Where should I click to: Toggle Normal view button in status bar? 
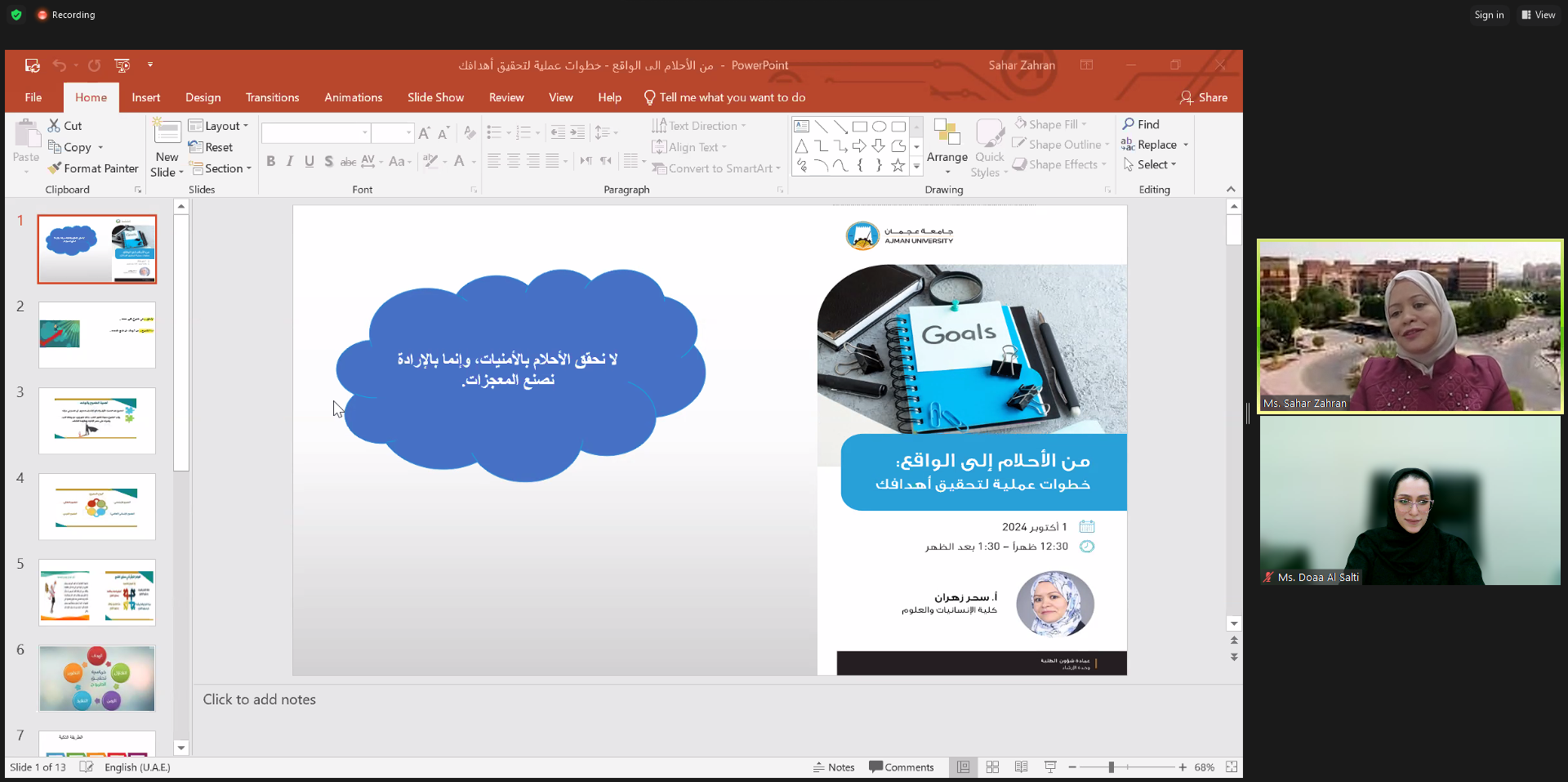[x=963, y=767]
